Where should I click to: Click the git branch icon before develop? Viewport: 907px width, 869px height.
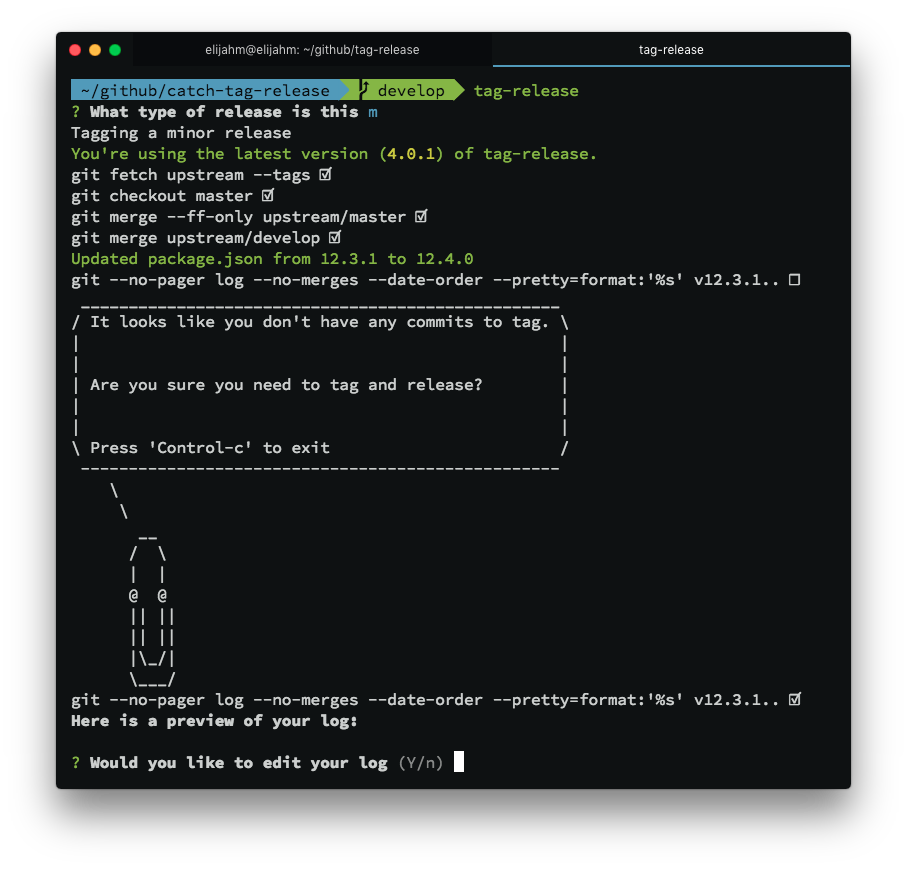tap(365, 90)
